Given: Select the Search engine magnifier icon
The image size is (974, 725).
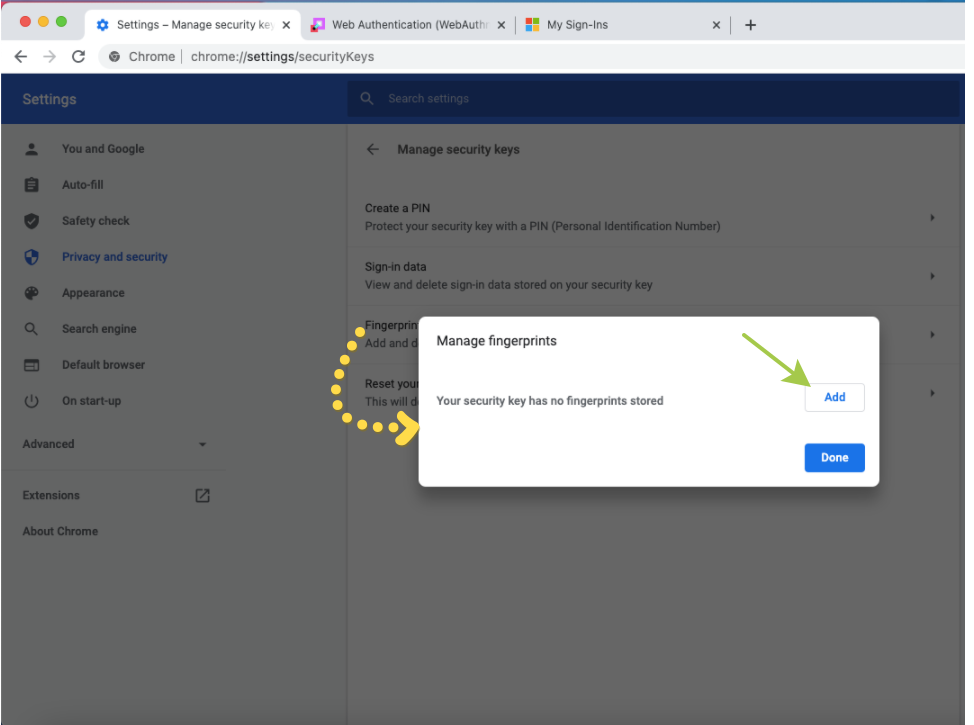Looking at the screenshot, I should pos(32,329).
